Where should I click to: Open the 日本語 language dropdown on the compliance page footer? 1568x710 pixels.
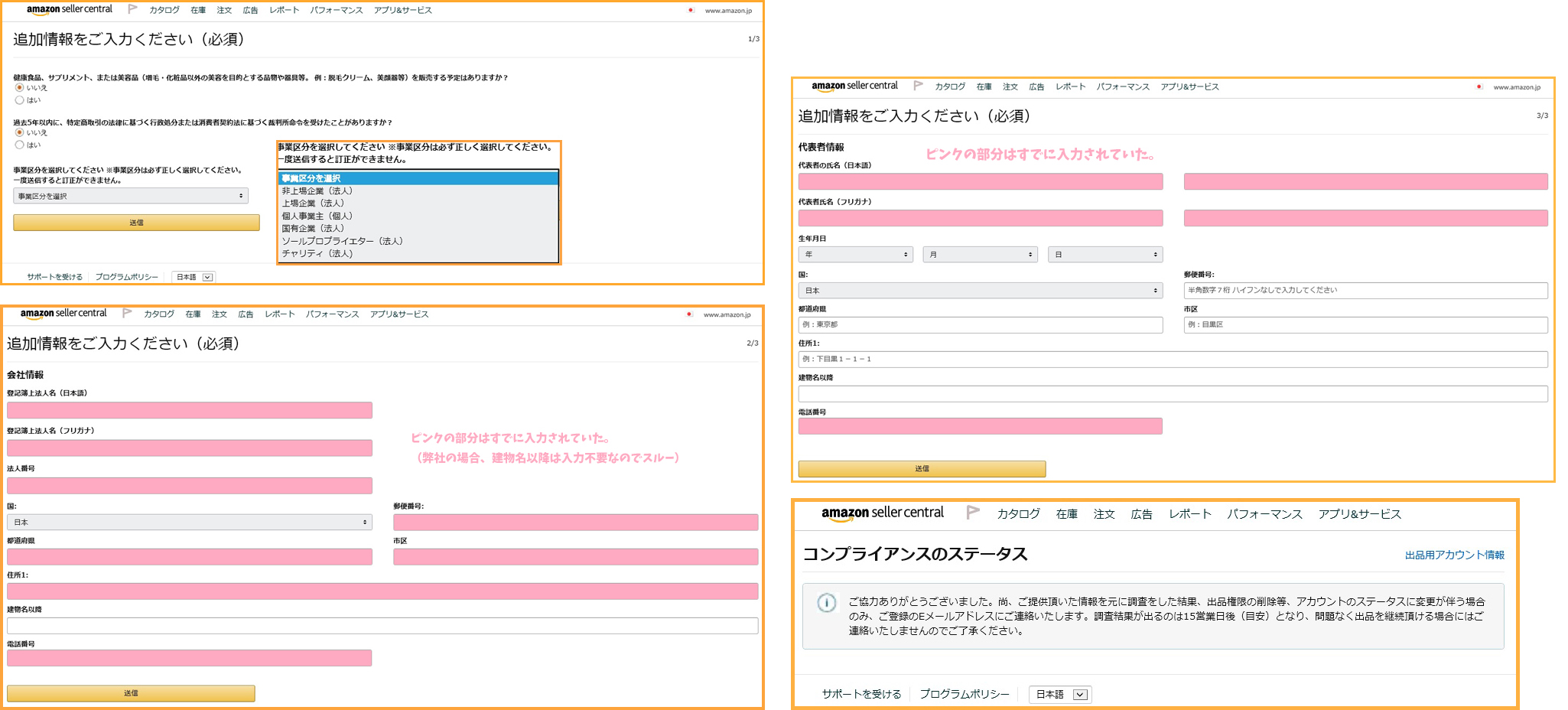click(1059, 695)
